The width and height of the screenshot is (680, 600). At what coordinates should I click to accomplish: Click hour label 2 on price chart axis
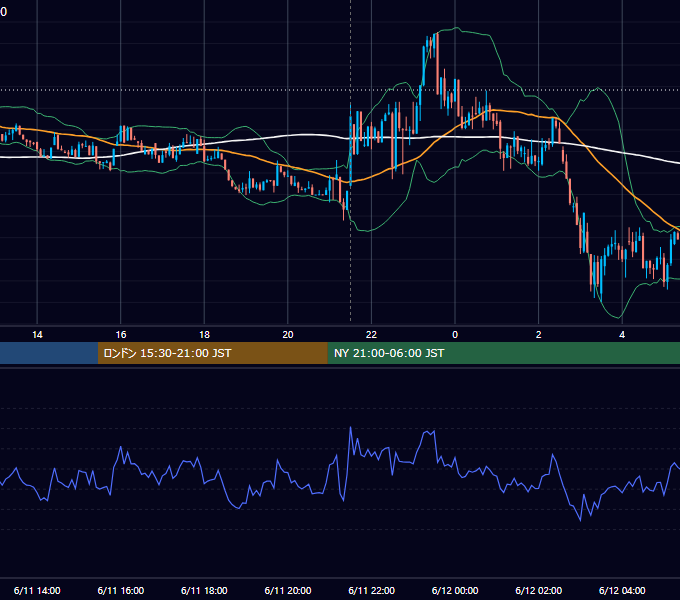point(539,335)
